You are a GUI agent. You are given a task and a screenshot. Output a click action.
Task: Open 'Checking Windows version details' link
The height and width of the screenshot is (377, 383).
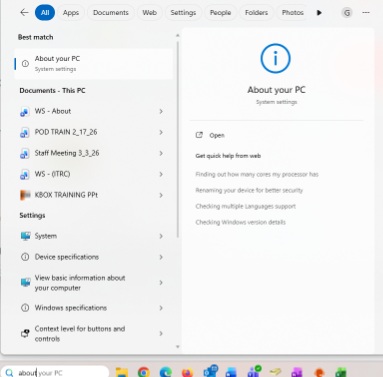tap(240, 222)
